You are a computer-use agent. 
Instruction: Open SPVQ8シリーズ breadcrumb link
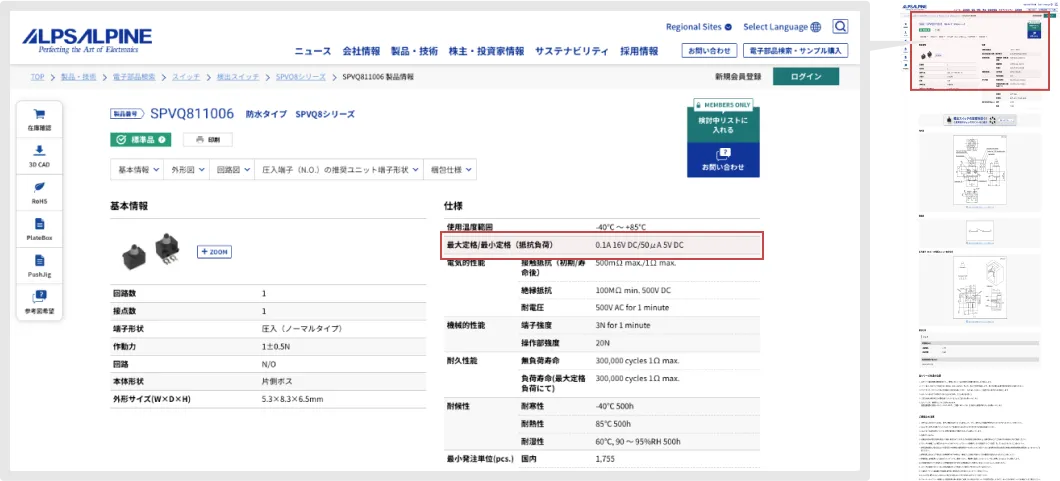click(300, 77)
